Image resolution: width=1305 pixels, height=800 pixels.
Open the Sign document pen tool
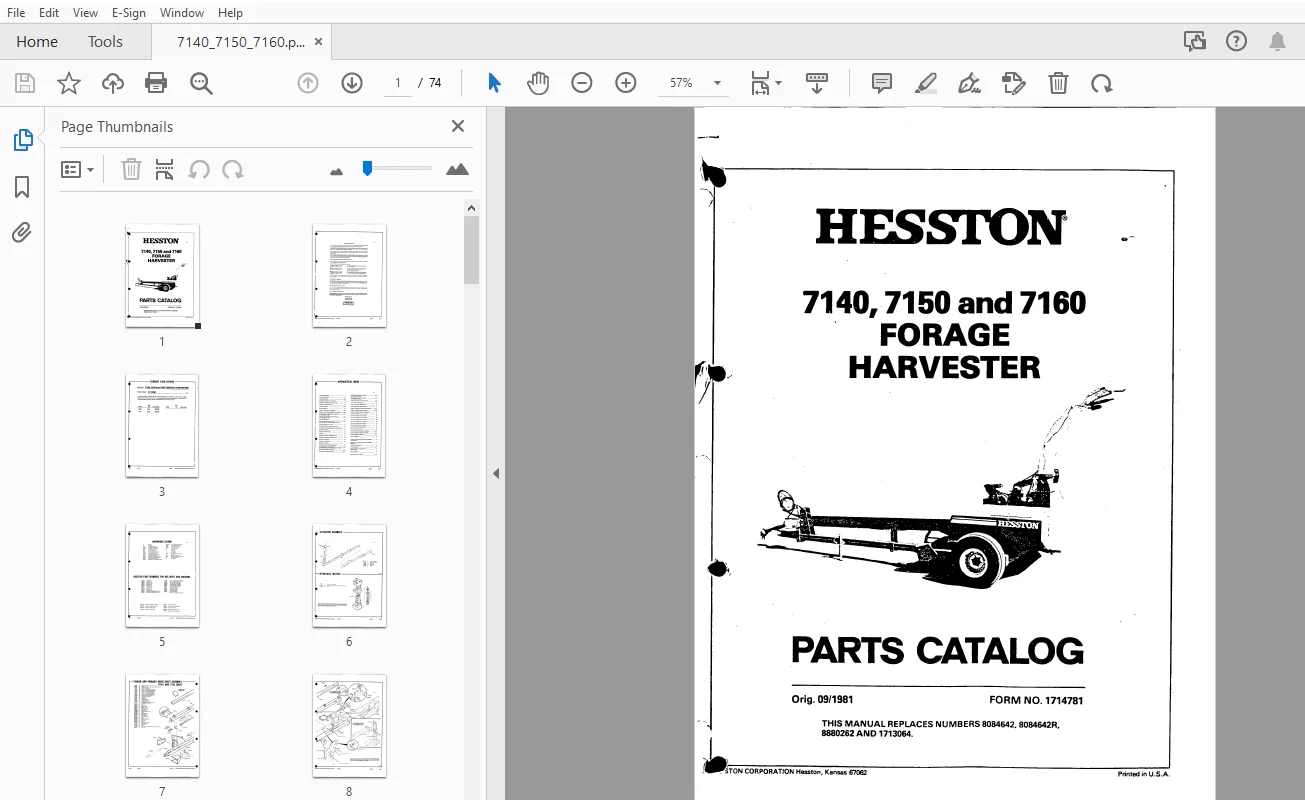coord(969,83)
